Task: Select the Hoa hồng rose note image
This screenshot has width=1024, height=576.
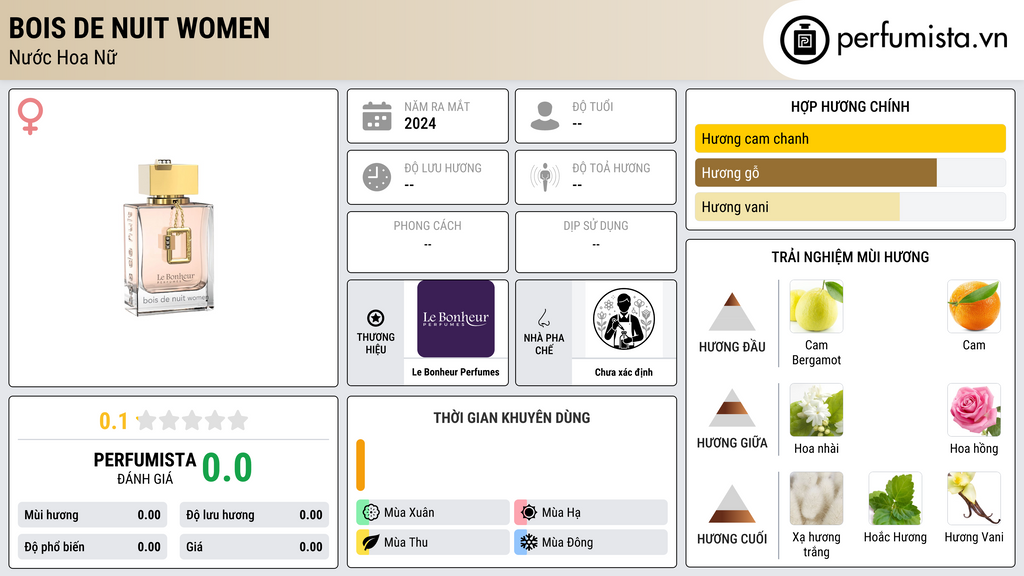Action: 974,410
